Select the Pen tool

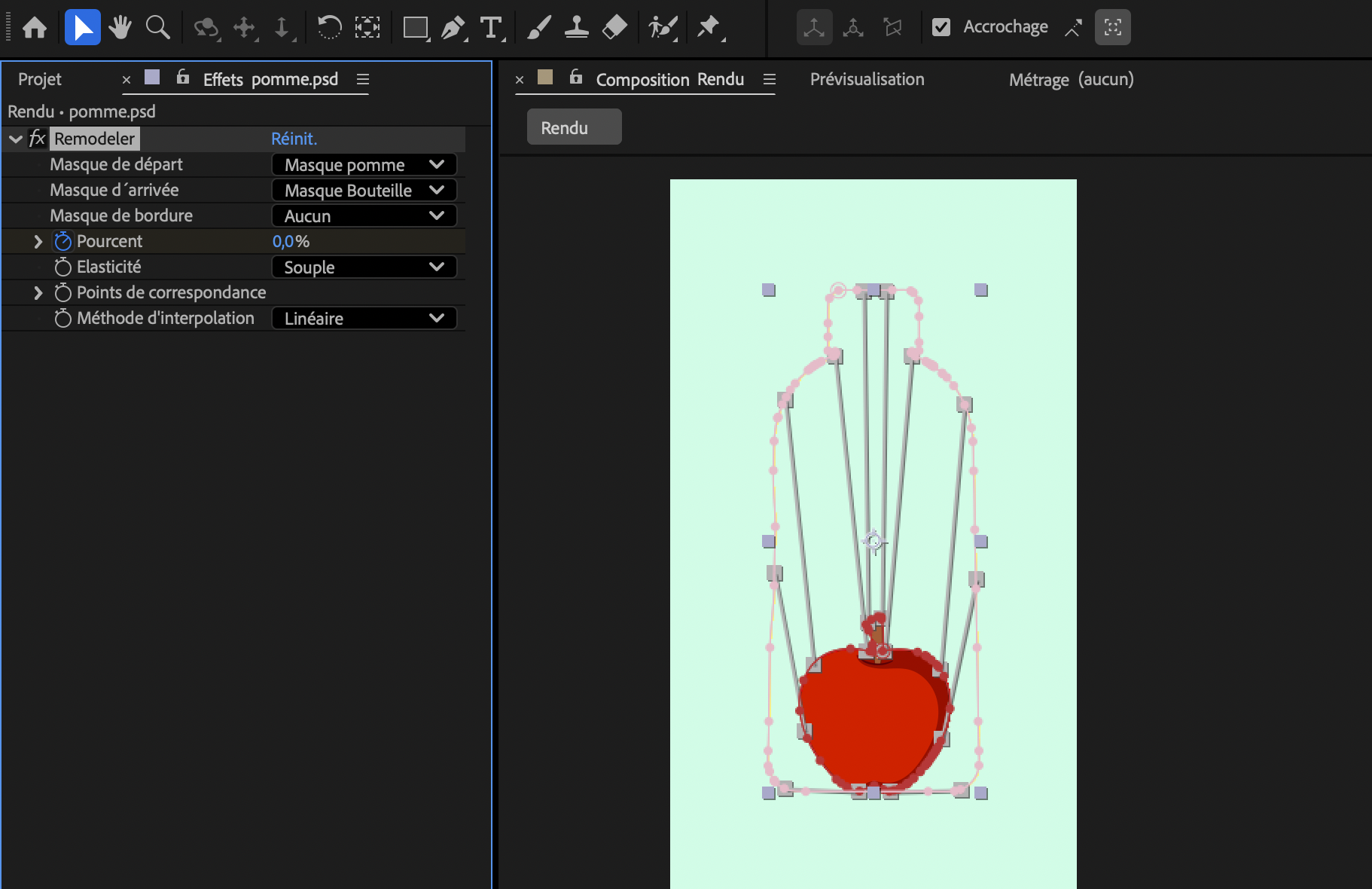click(x=453, y=28)
